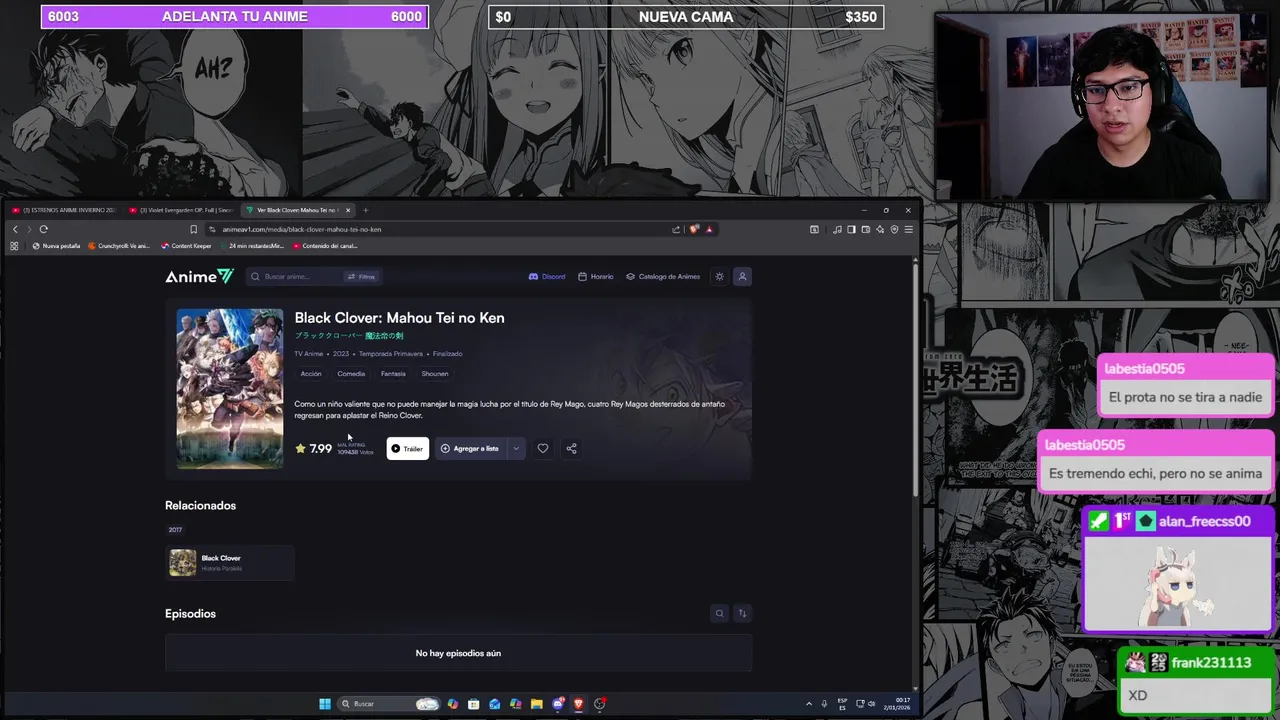
Task: Click the AnimeAV site logo
Action: pyautogui.click(x=199, y=277)
